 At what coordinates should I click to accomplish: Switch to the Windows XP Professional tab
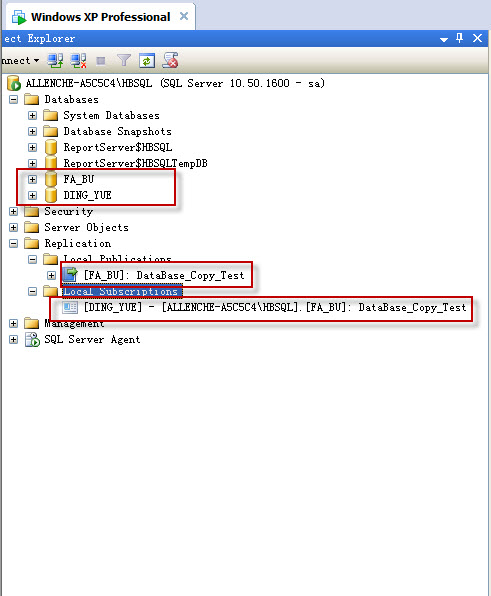coord(101,17)
